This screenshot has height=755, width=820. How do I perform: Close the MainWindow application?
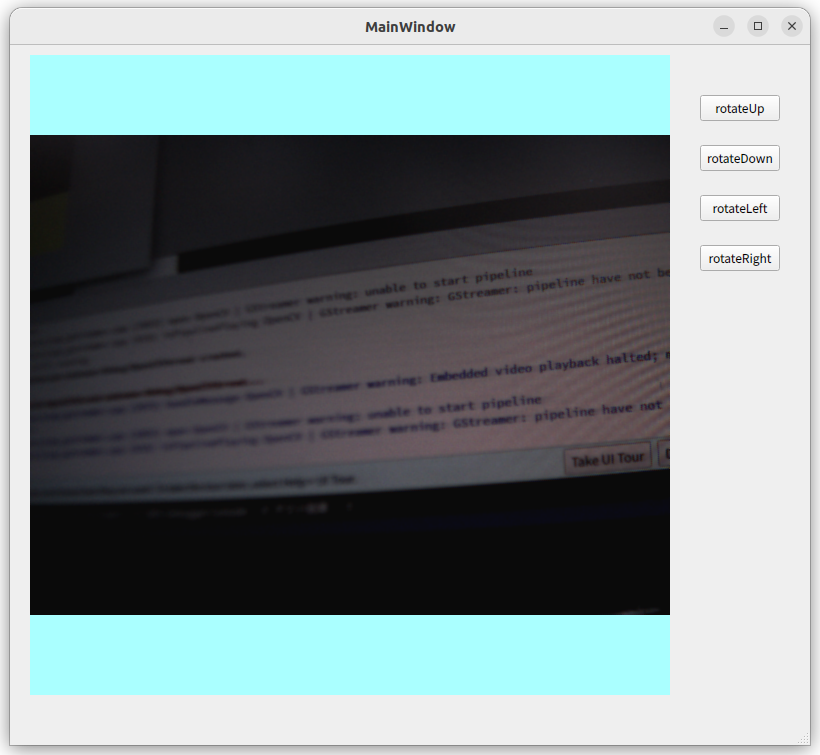(792, 26)
